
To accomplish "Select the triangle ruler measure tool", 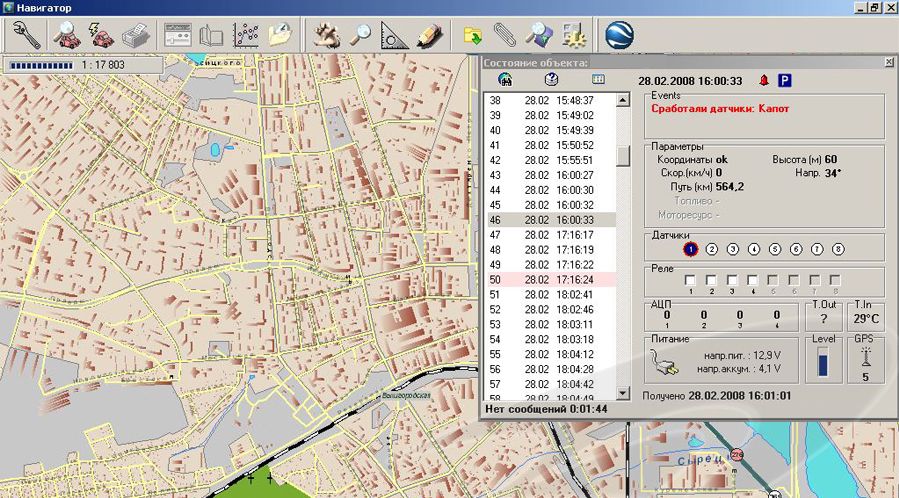I will 394,36.
